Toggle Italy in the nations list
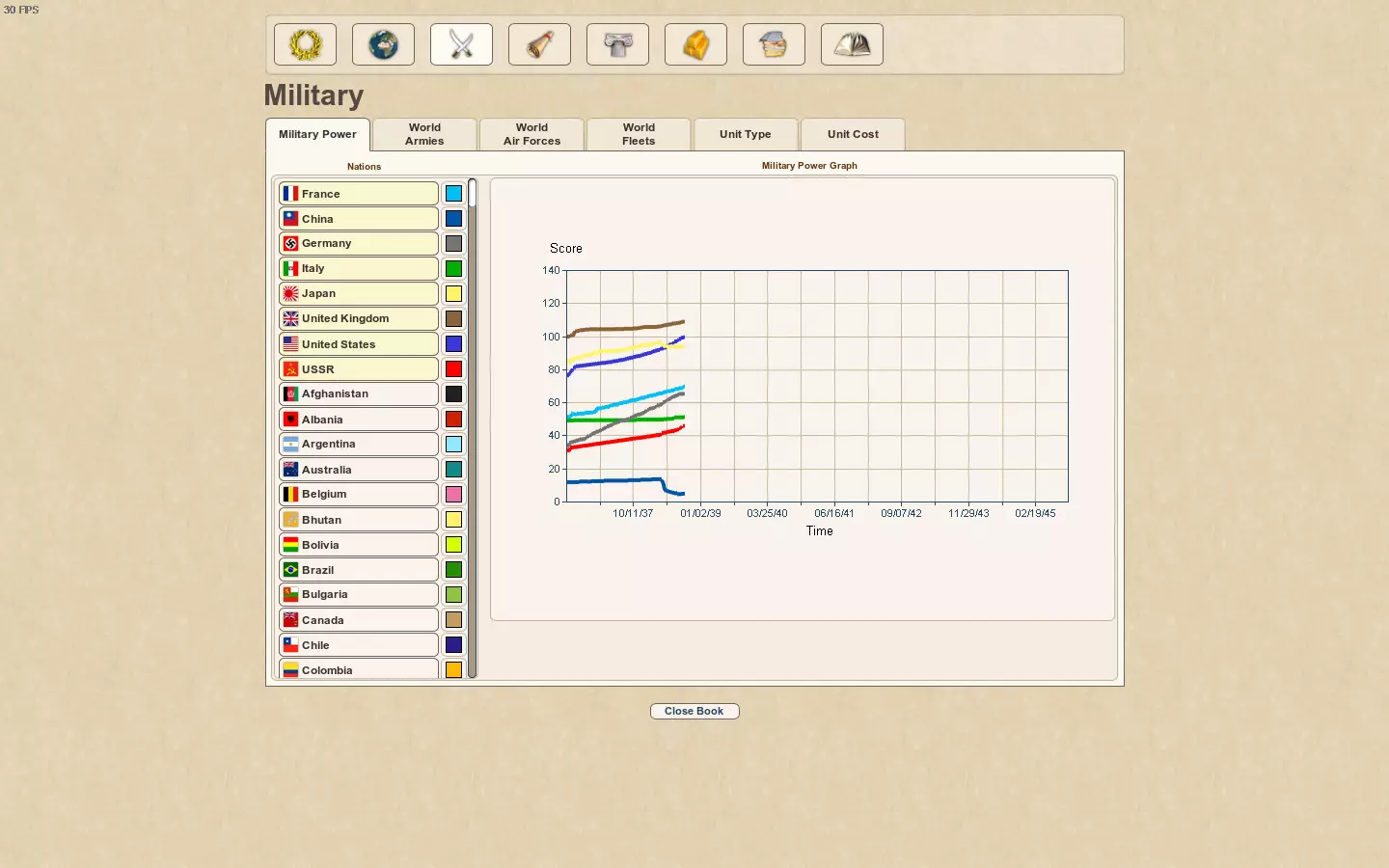1389x868 pixels. (359, 268)
